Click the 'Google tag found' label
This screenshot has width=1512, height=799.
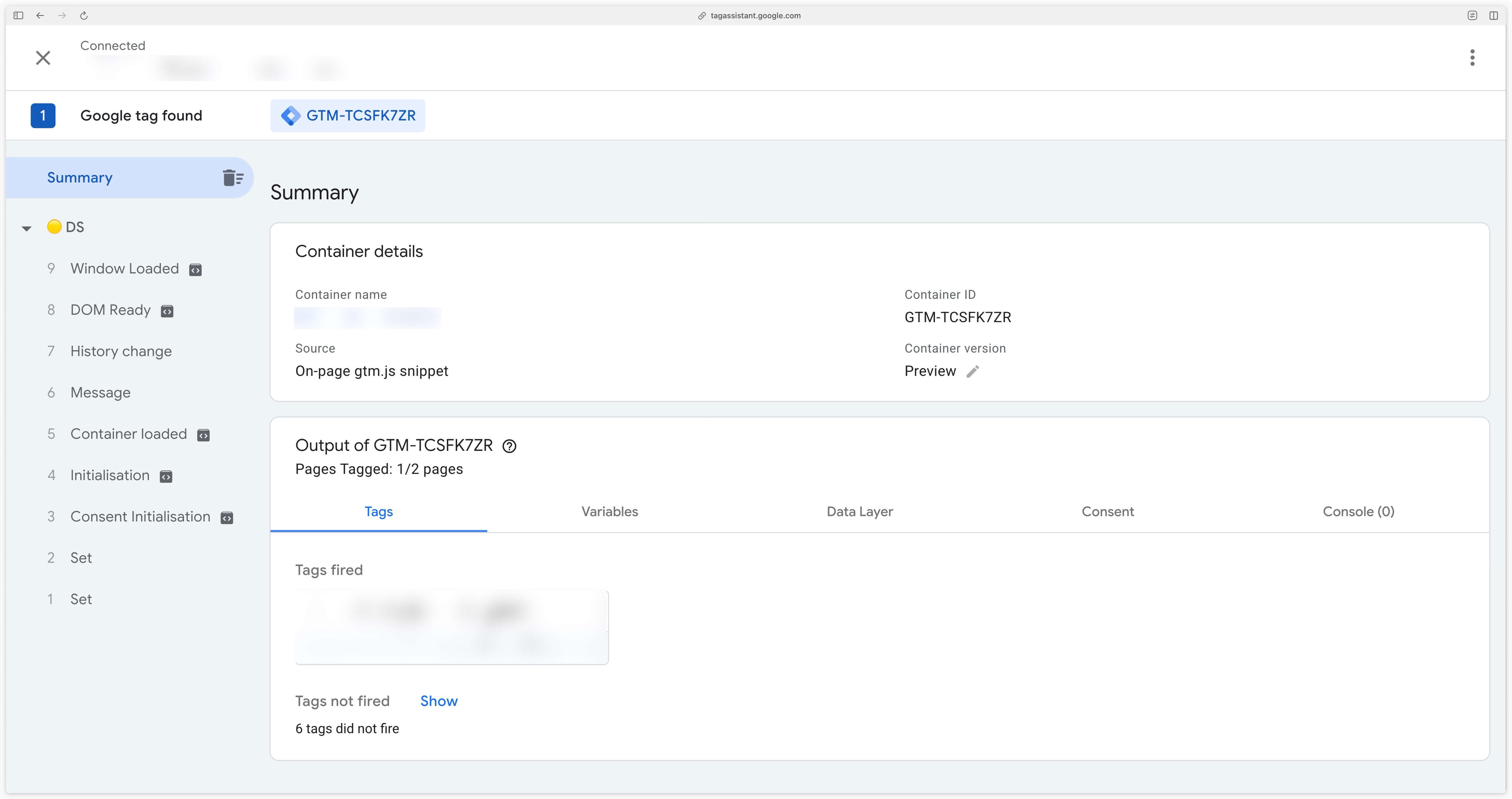(x=141, y=116)
